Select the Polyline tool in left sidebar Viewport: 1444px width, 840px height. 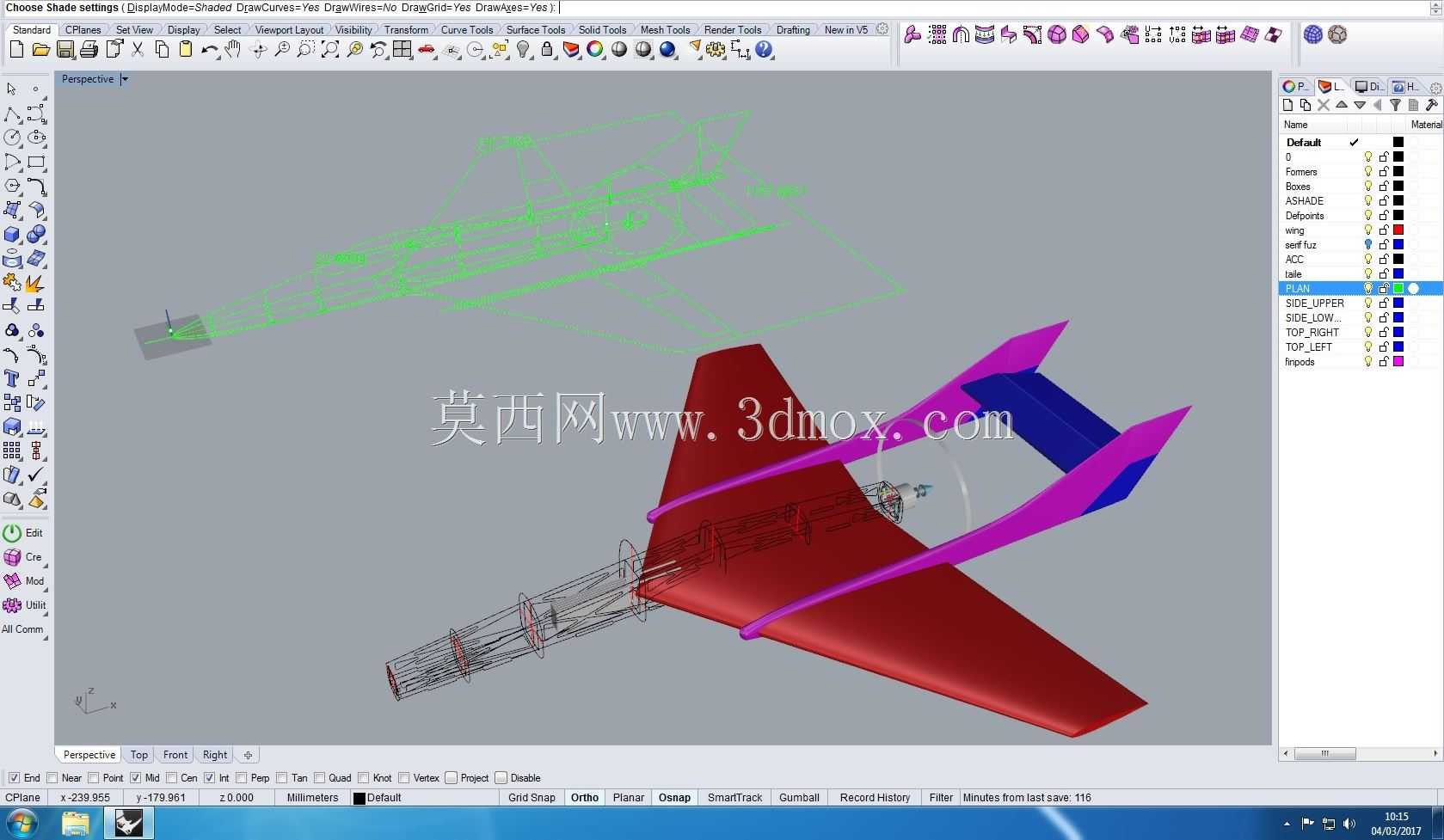12,114
